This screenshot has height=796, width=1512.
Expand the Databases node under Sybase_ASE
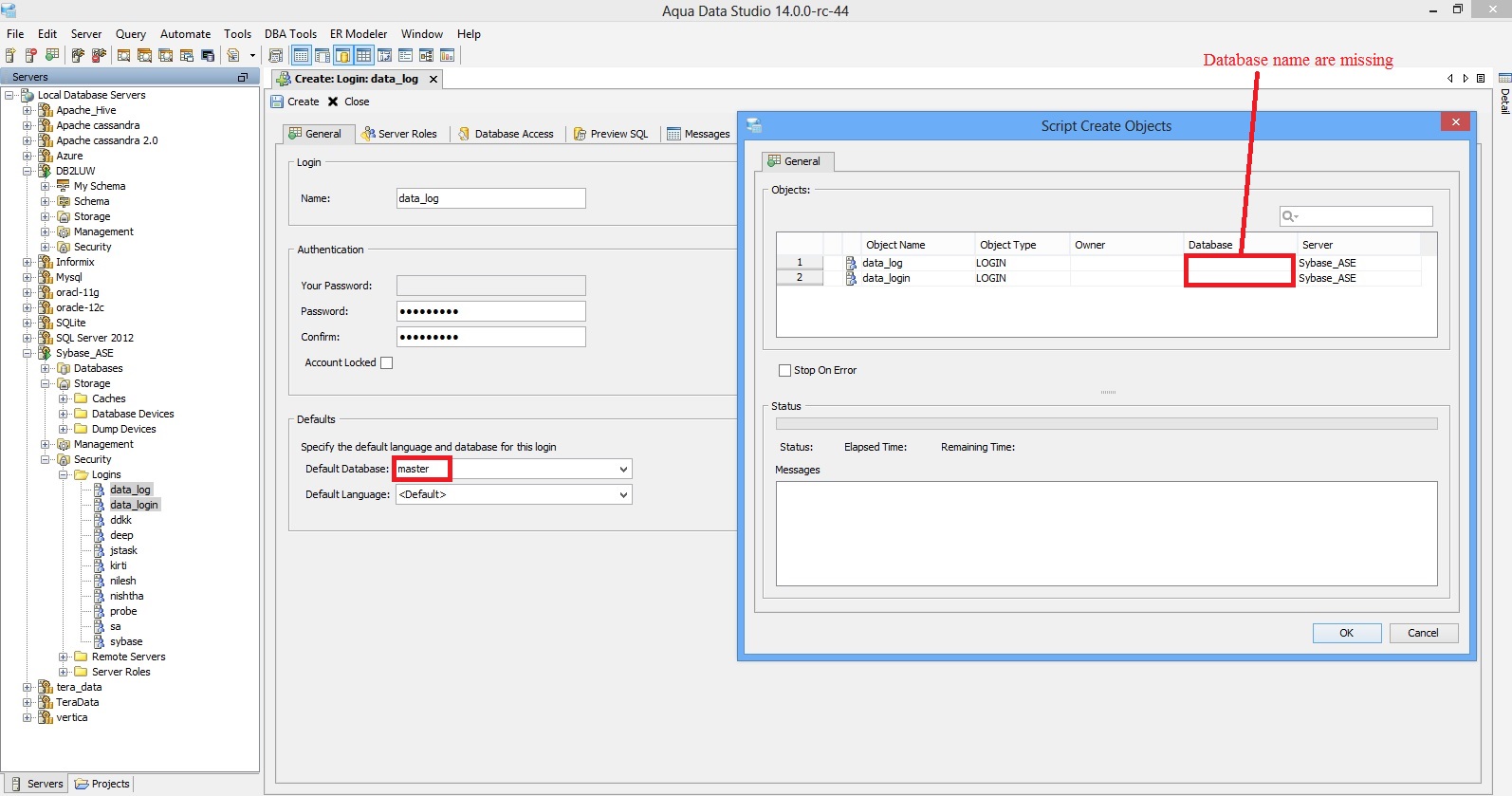(x=45, y=368)
